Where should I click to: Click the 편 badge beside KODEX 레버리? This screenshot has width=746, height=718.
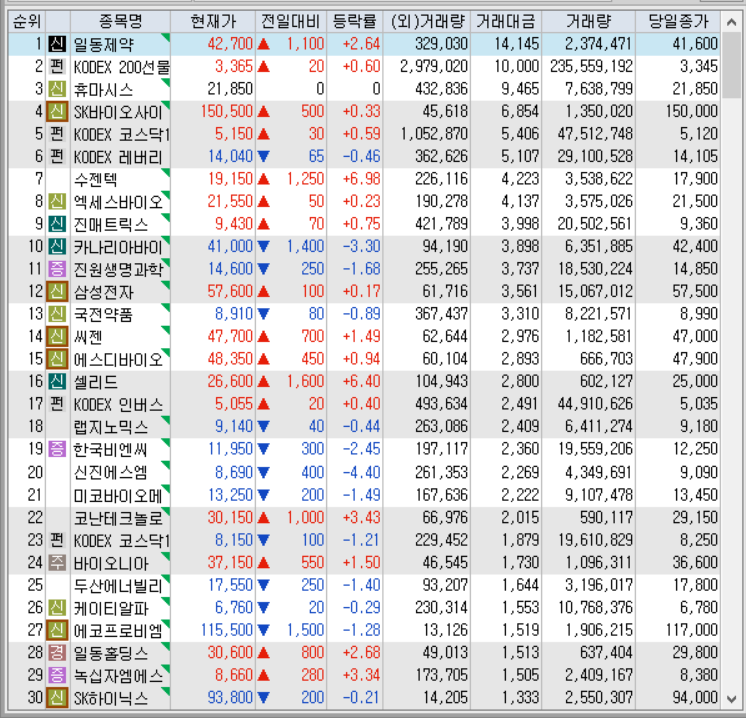[57, 157]
